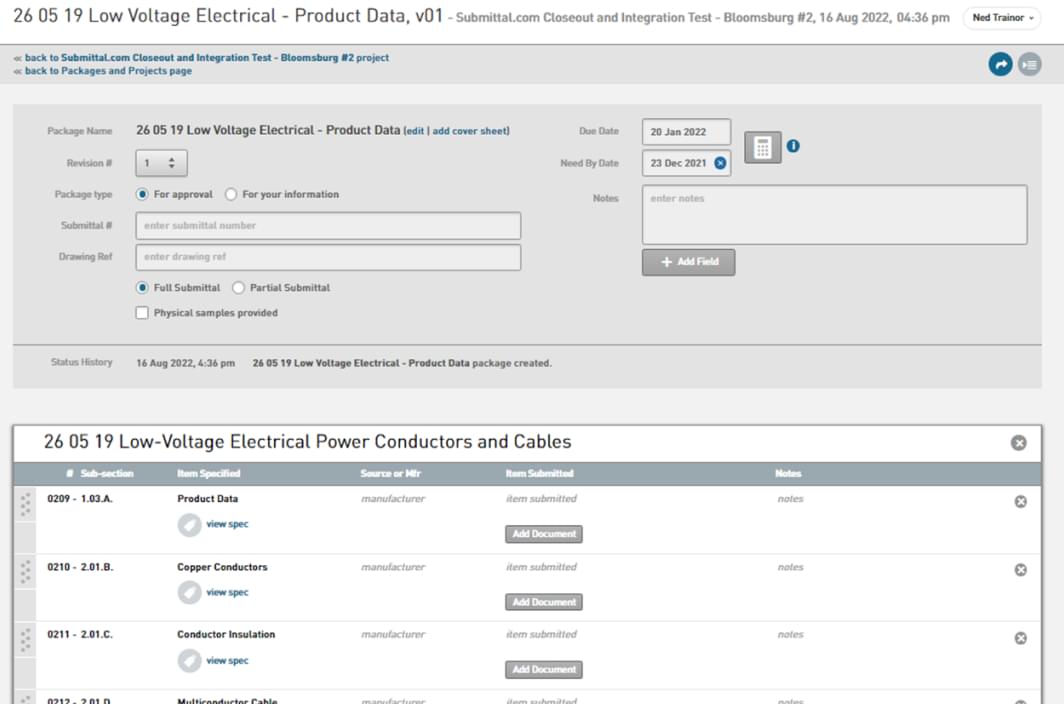Select the For approval radio button
The image size is (1064, 704).
click(x=142, y=194)
